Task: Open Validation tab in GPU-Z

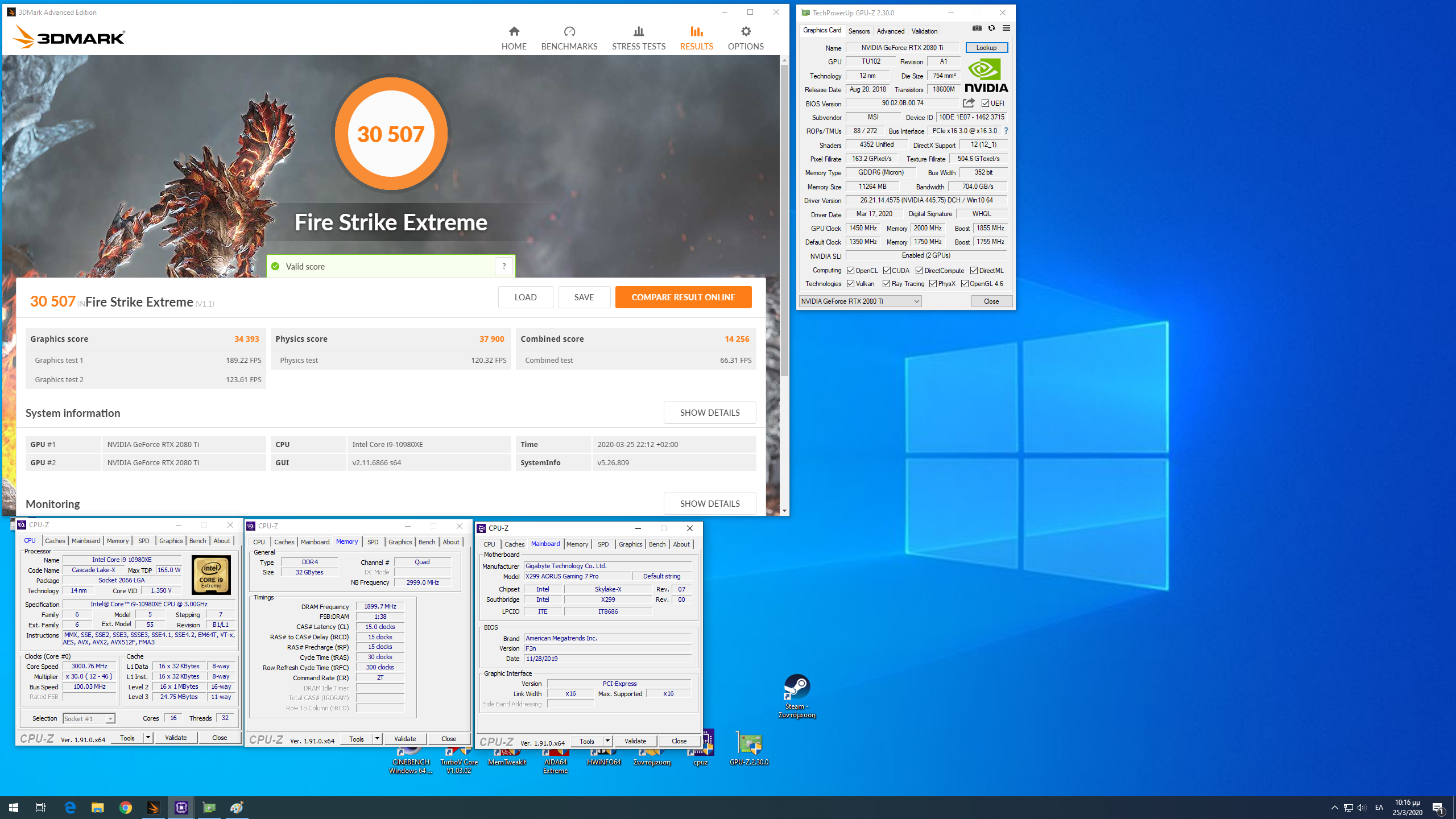Action: click(924, 31)
